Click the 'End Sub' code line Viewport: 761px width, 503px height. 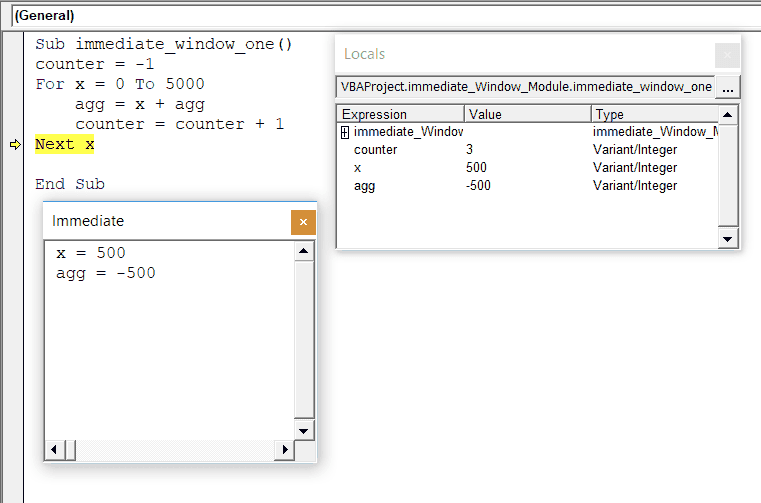(70, 184)
